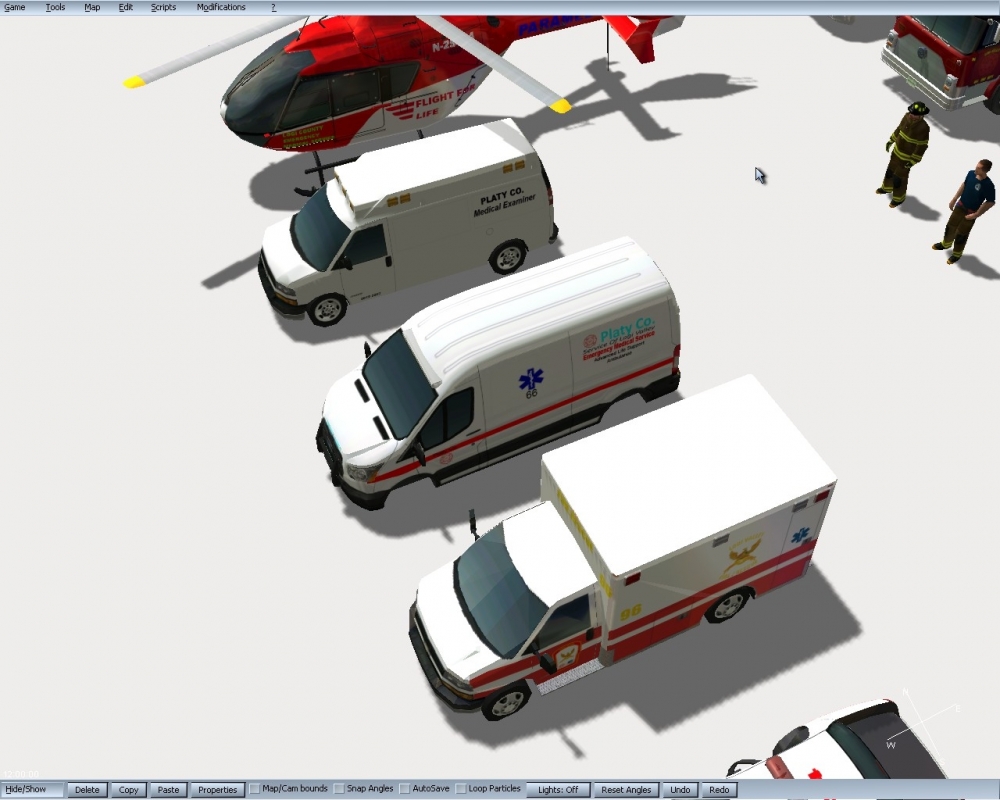Select the Platy Co. ambulance van number 66
The width and height of the screenshot is (1000, 800).
coord(497,373)
